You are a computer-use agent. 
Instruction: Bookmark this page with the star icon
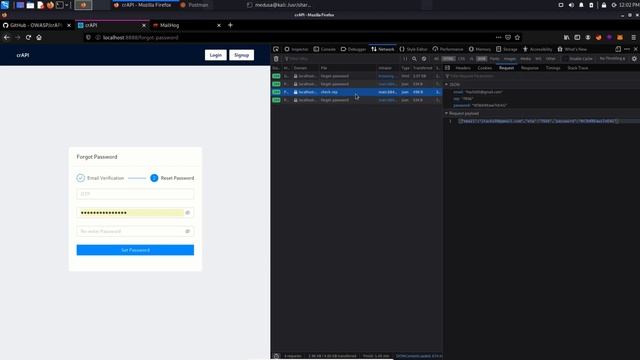[x=518, y=38]
